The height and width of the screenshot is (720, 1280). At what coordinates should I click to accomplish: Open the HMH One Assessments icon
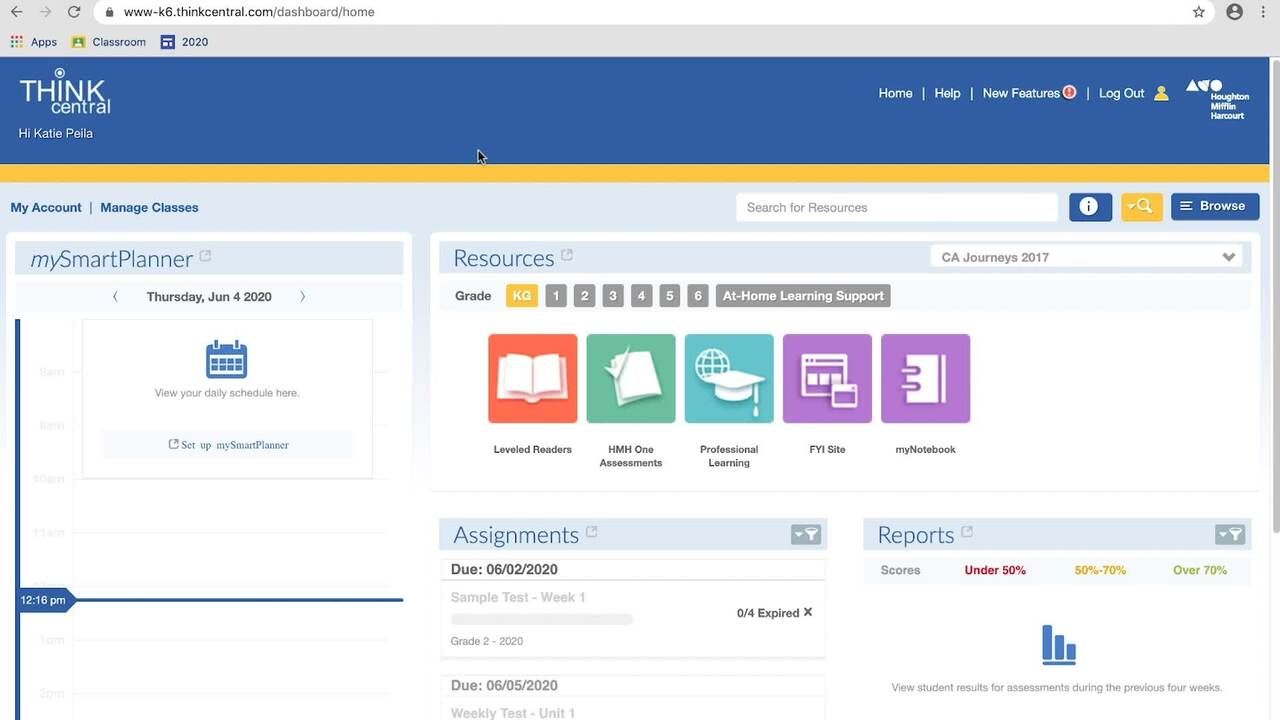[631, 378]
